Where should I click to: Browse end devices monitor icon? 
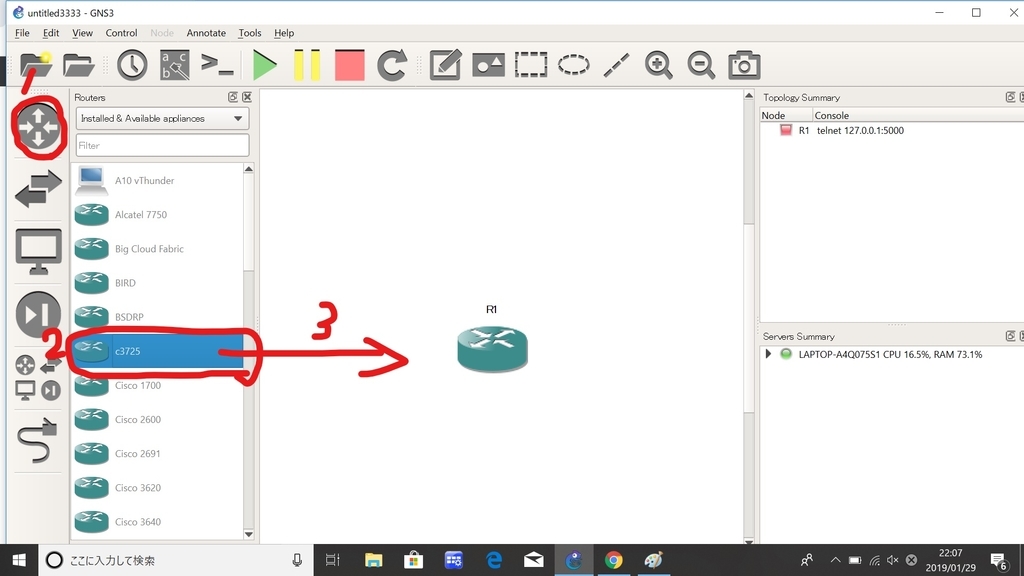click(38, 252)
